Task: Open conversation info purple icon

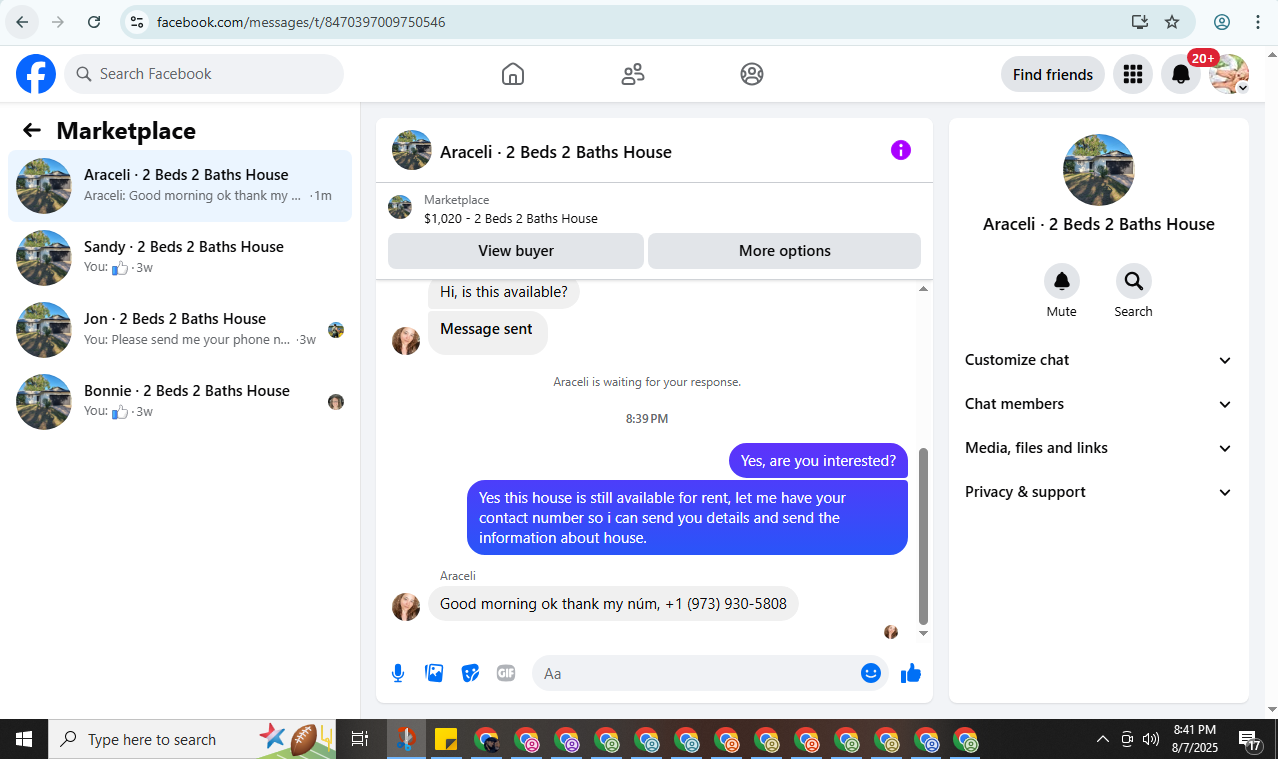Action: click(901, 150)
